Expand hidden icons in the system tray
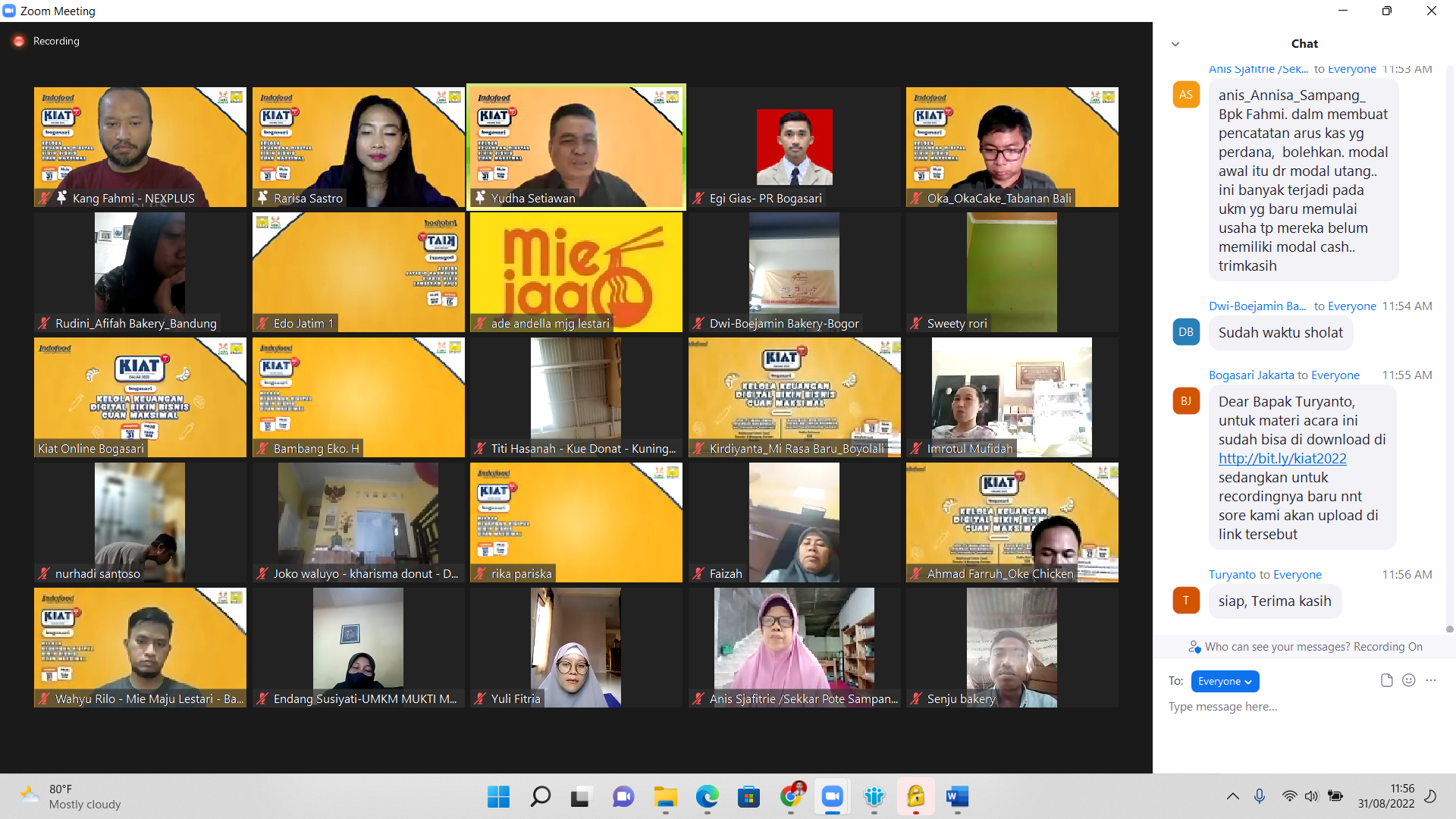1456x819 pixels. point(1232,796)
